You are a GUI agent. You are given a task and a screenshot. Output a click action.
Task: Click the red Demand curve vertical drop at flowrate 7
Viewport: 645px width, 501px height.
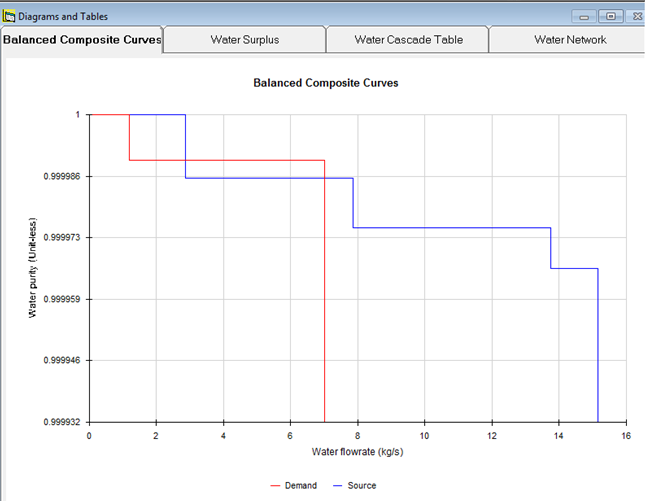(325, 300)
